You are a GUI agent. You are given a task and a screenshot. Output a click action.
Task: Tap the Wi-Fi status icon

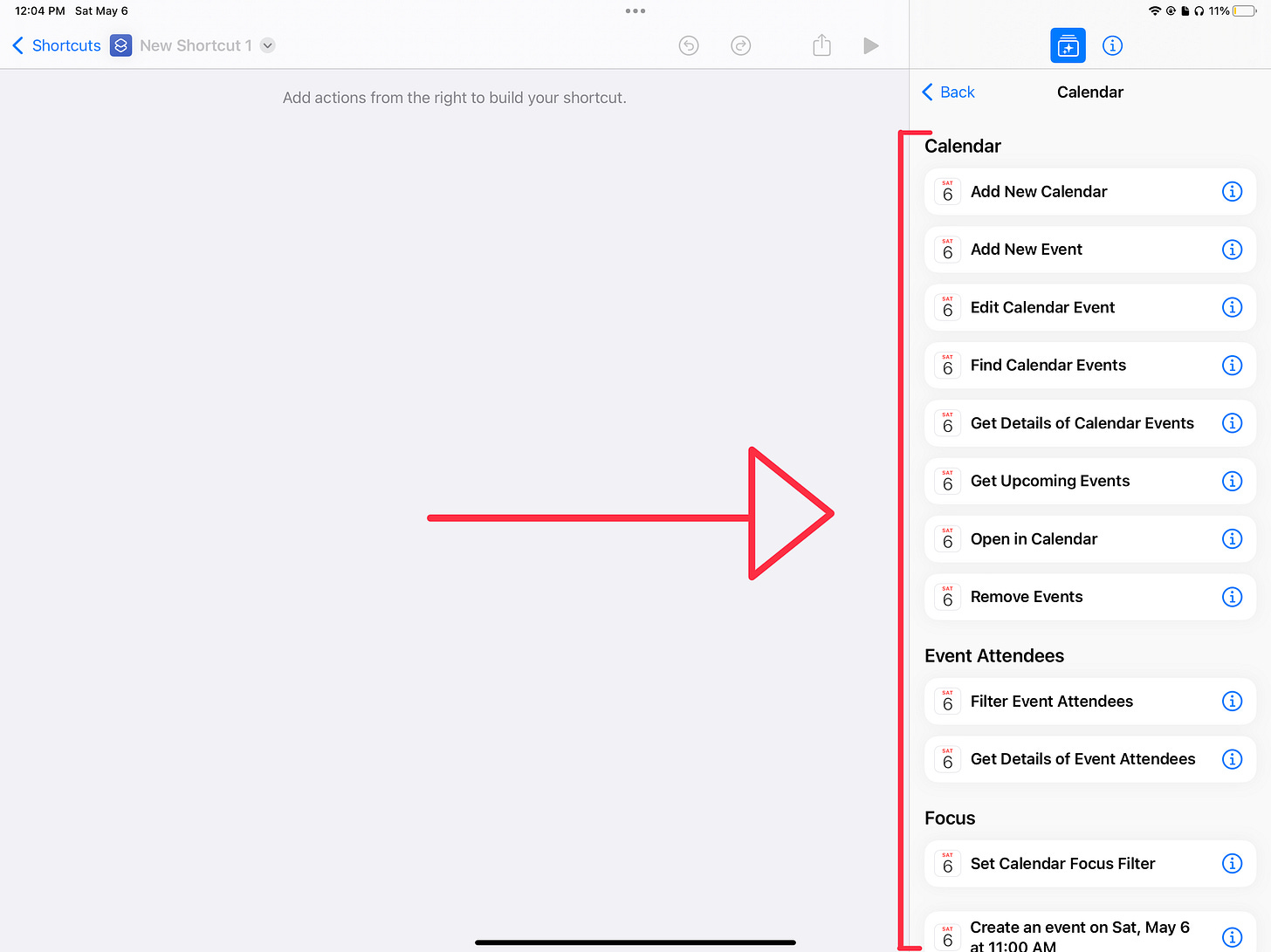pyautogui.click(x=1155, y=11)
